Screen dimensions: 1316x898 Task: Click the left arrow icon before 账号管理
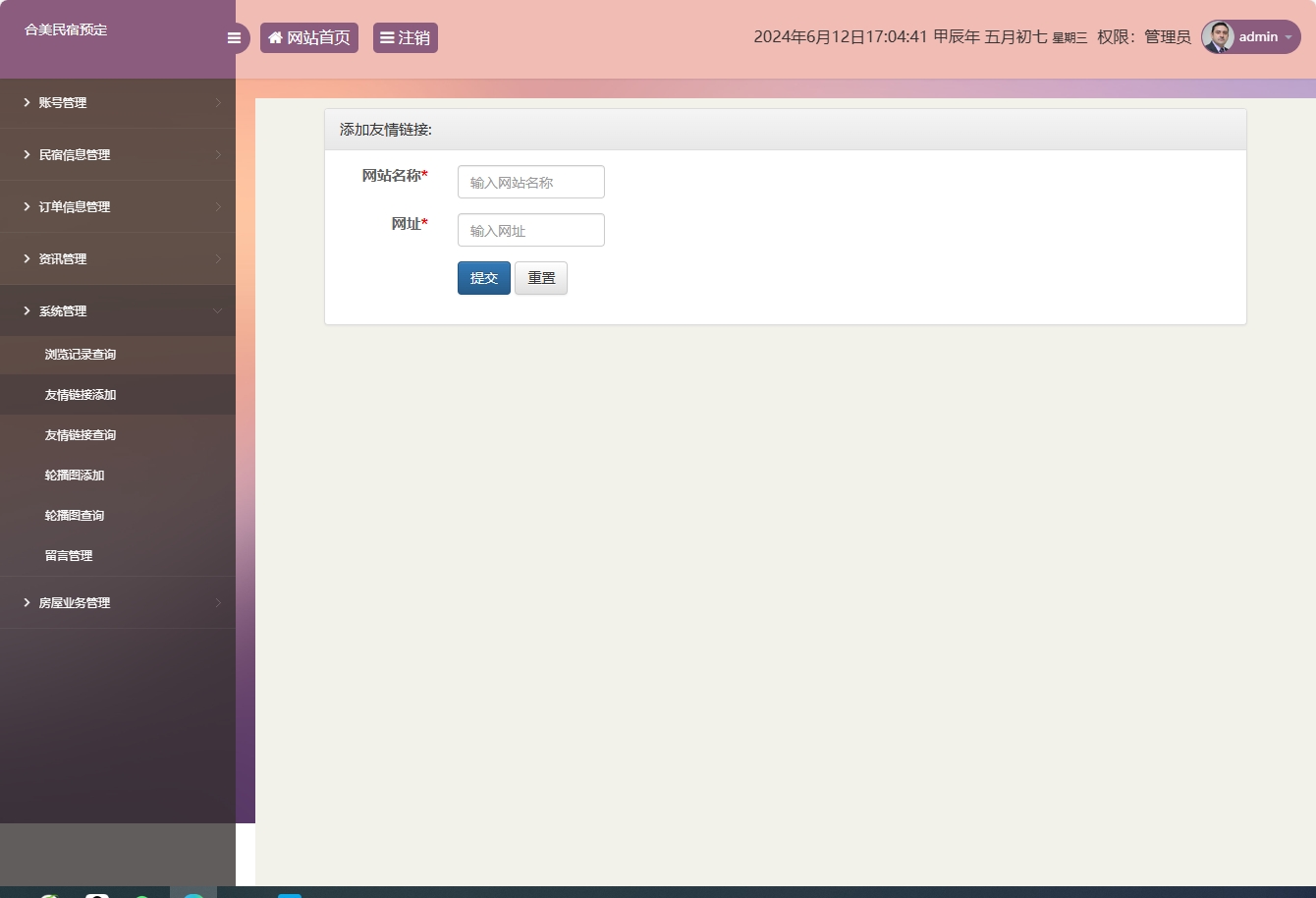click(27, 102)
